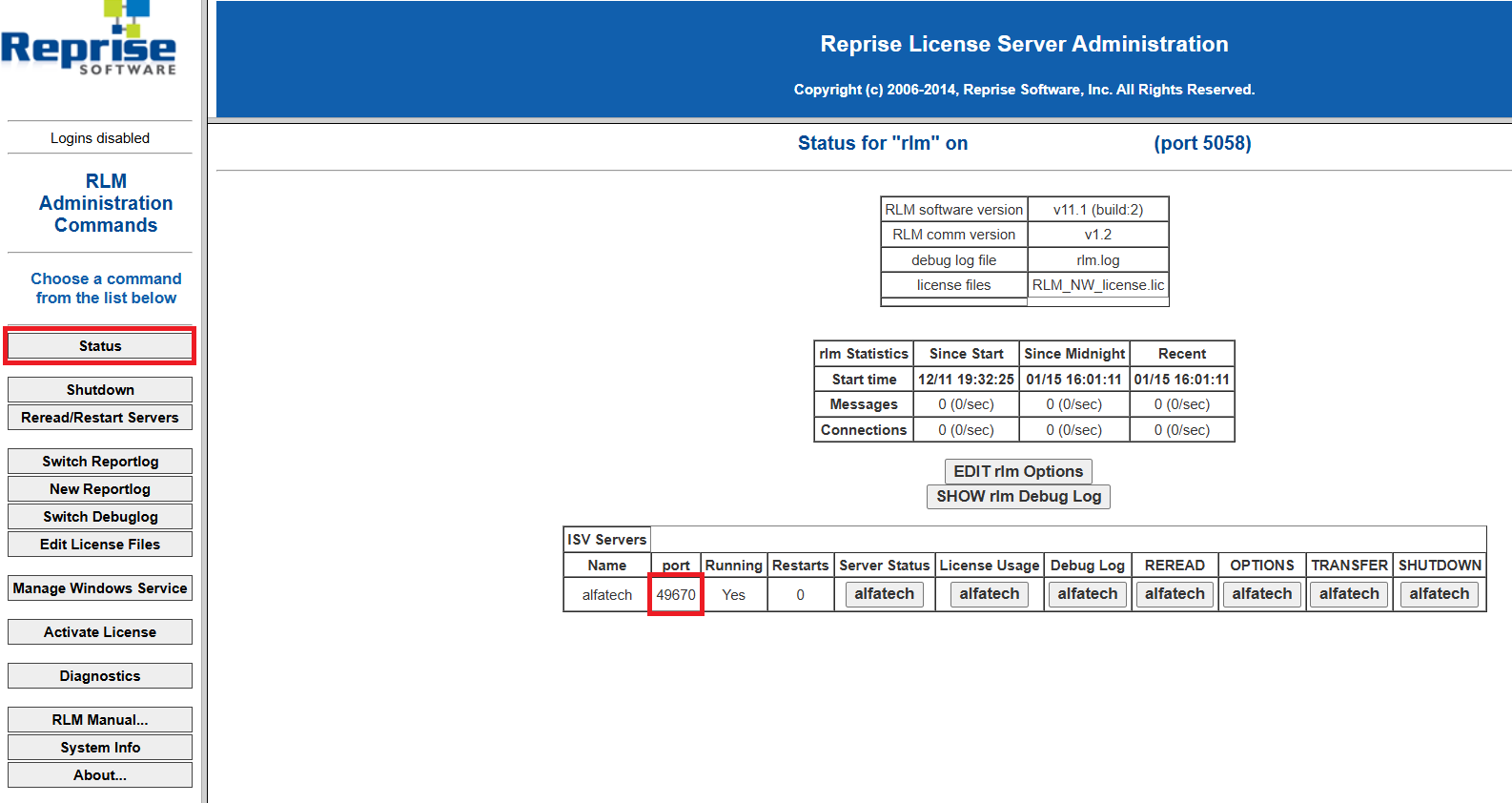
Task: Click the Since Midnight column header
Action: 1074,354
